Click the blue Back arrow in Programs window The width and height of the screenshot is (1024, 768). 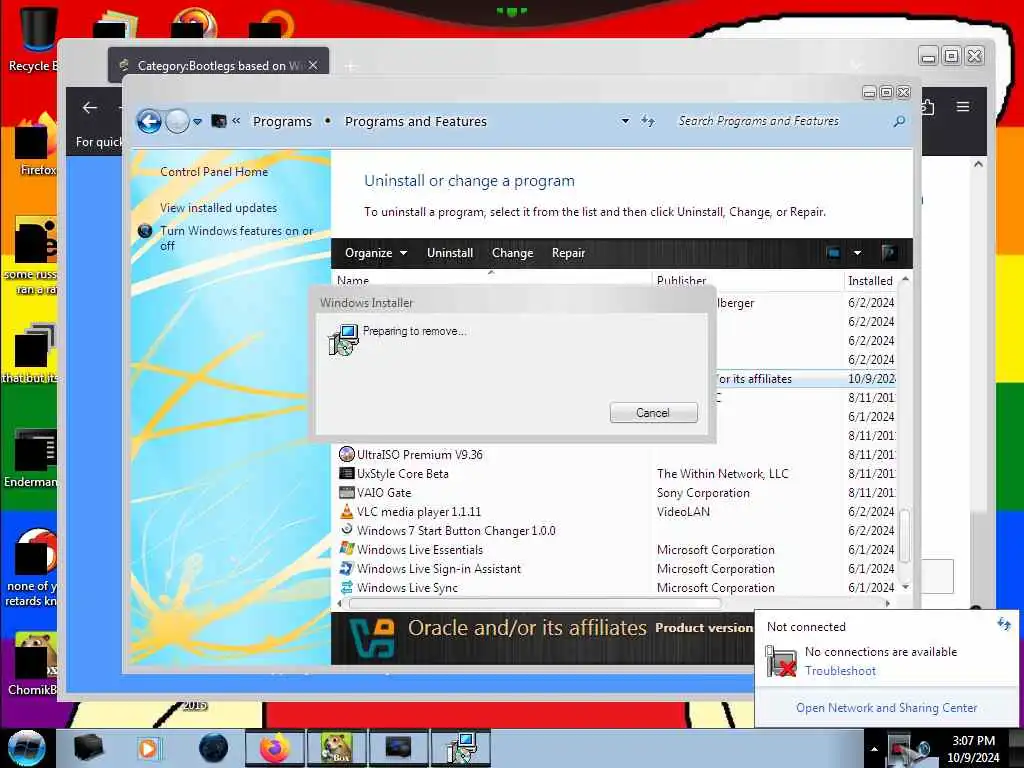click(x=149, y=121)
